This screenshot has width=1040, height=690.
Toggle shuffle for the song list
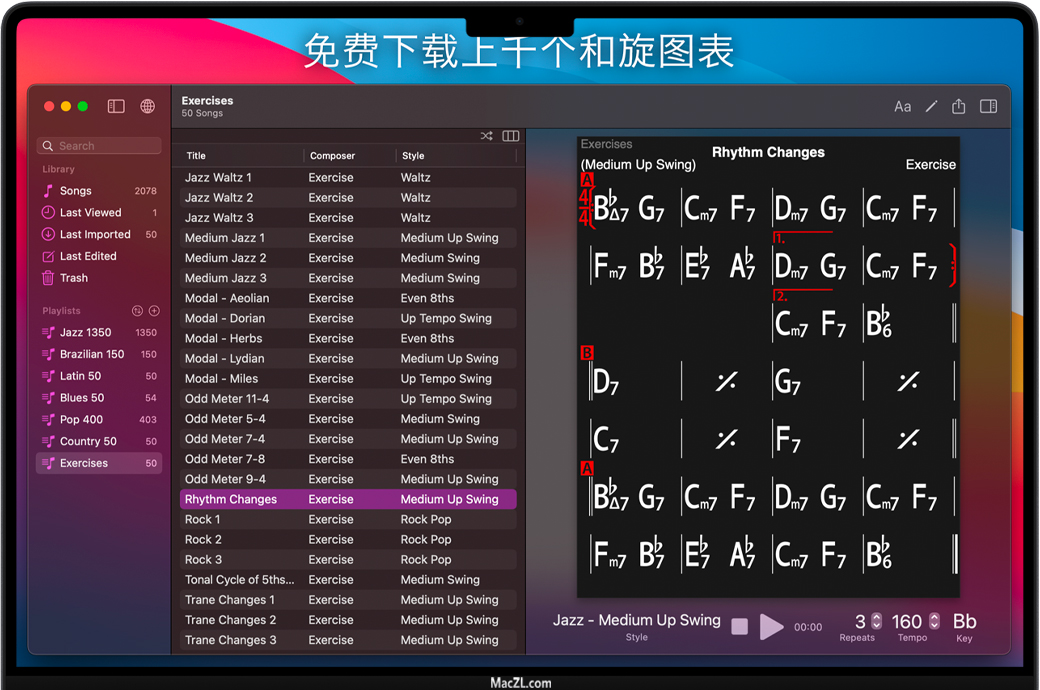[x=486, y=136]
